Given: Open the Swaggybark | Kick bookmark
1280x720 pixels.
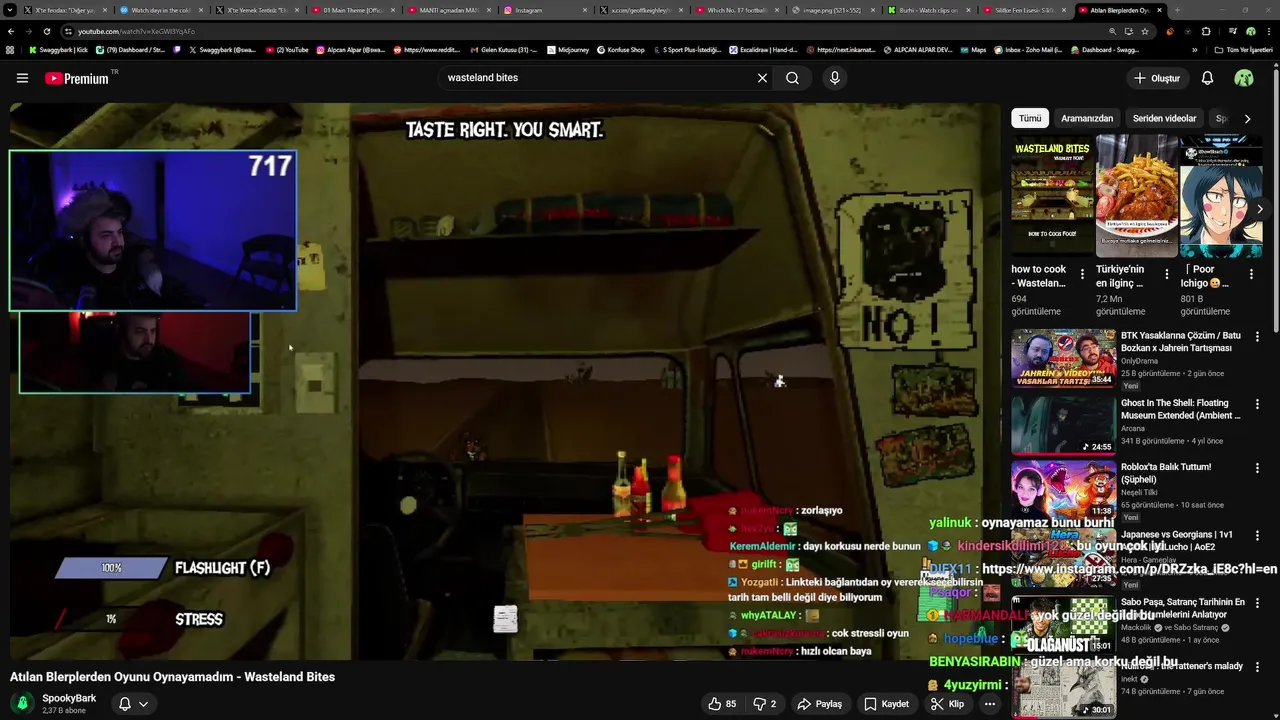Looking at the screenshot, I should pos(58,49).
